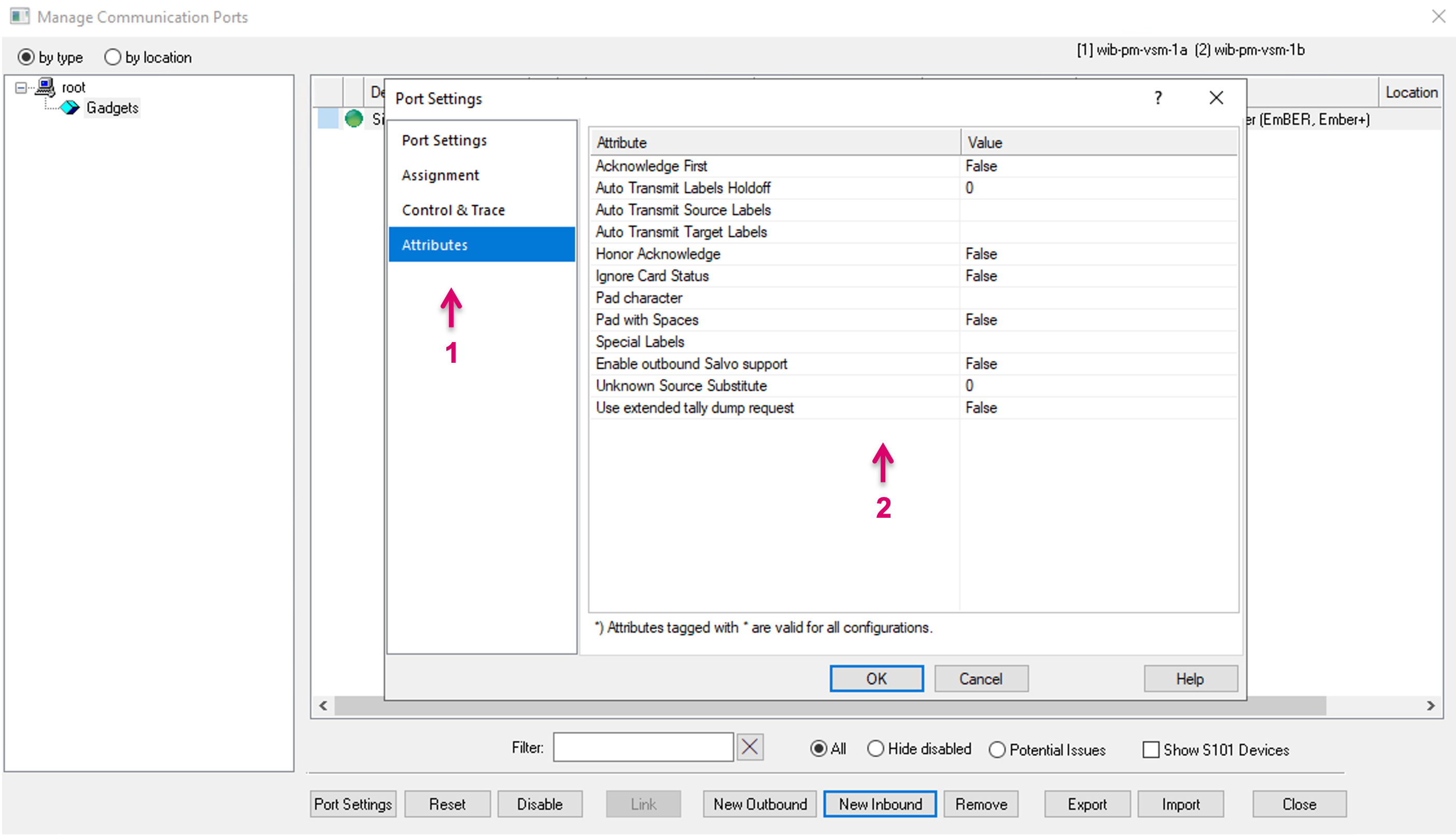Click the question mark help icon

click(1157, 98)
